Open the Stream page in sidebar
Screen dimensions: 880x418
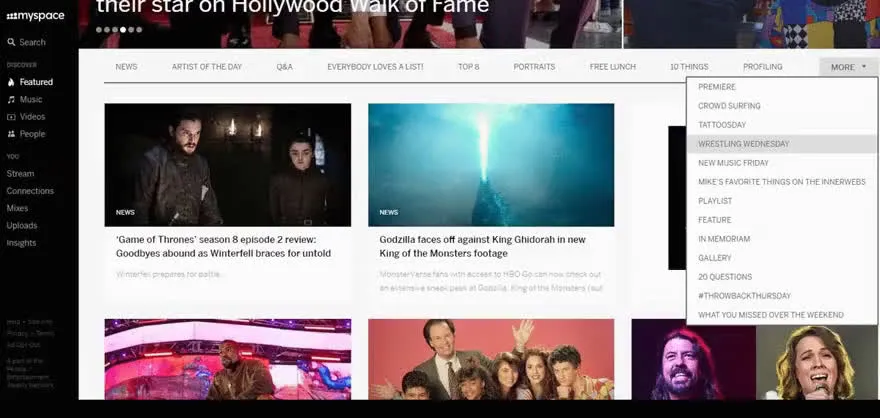tap(20, 173)
